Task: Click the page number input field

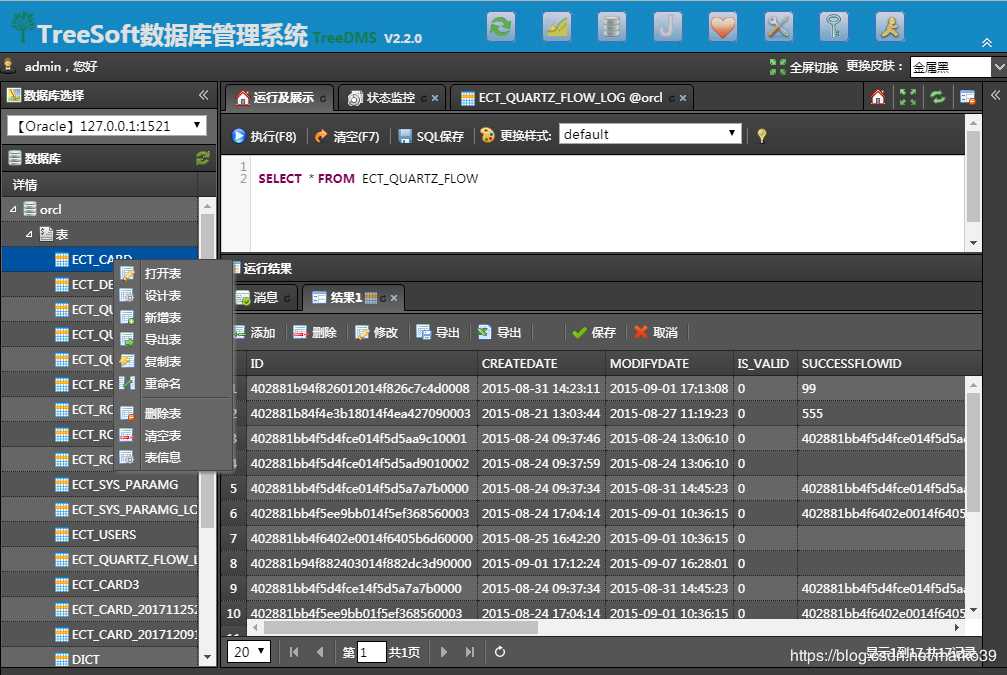Action: tap(371, 652)
